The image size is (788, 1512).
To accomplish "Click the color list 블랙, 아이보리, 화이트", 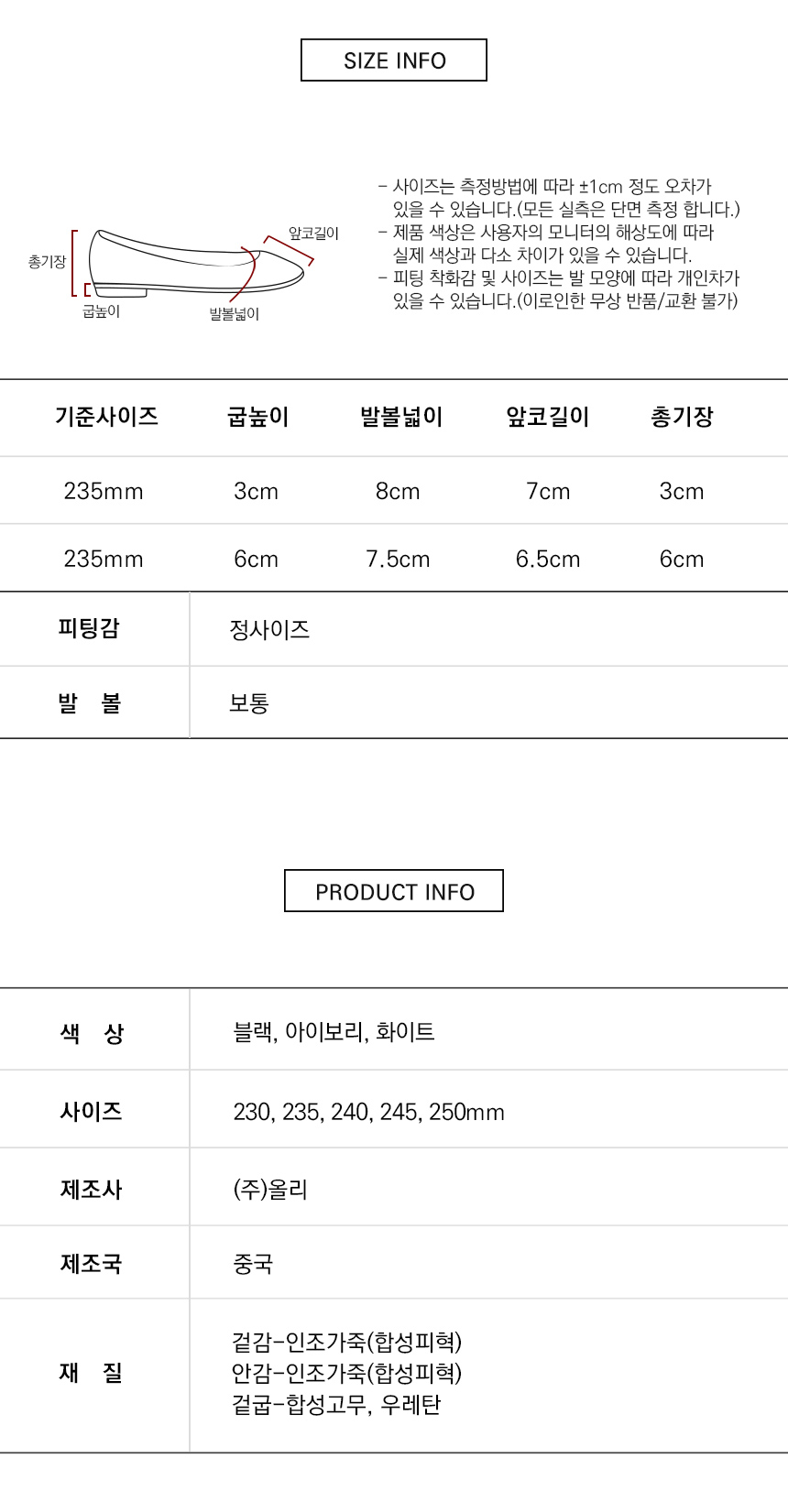I will [334, 1032].
